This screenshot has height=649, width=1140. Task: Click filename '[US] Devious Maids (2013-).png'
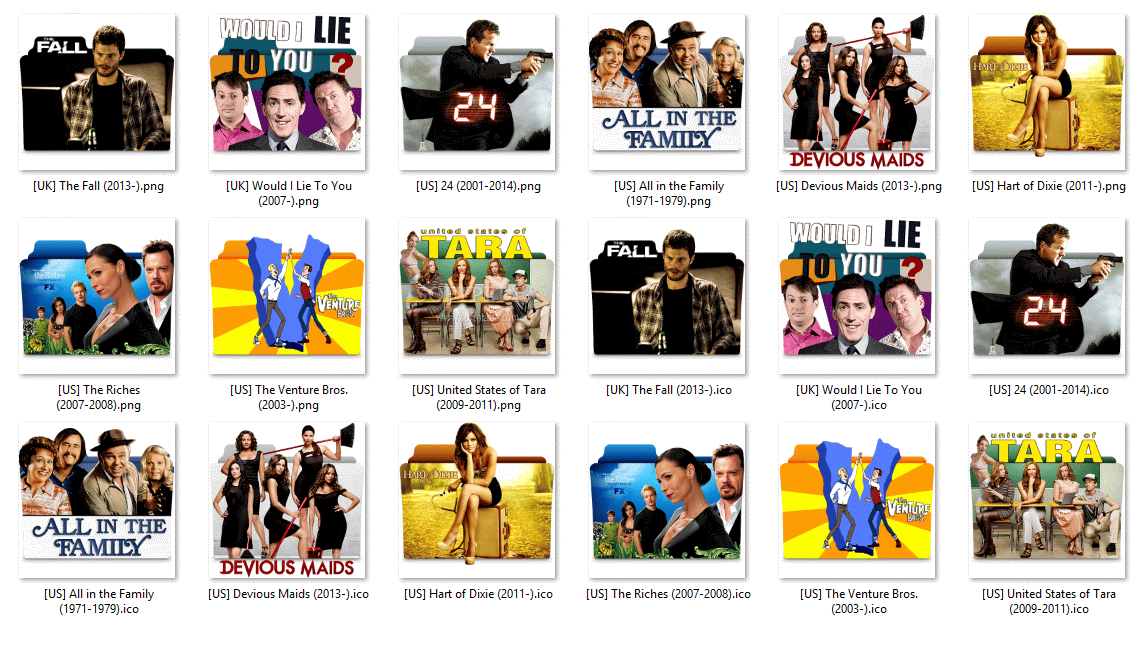859,186
